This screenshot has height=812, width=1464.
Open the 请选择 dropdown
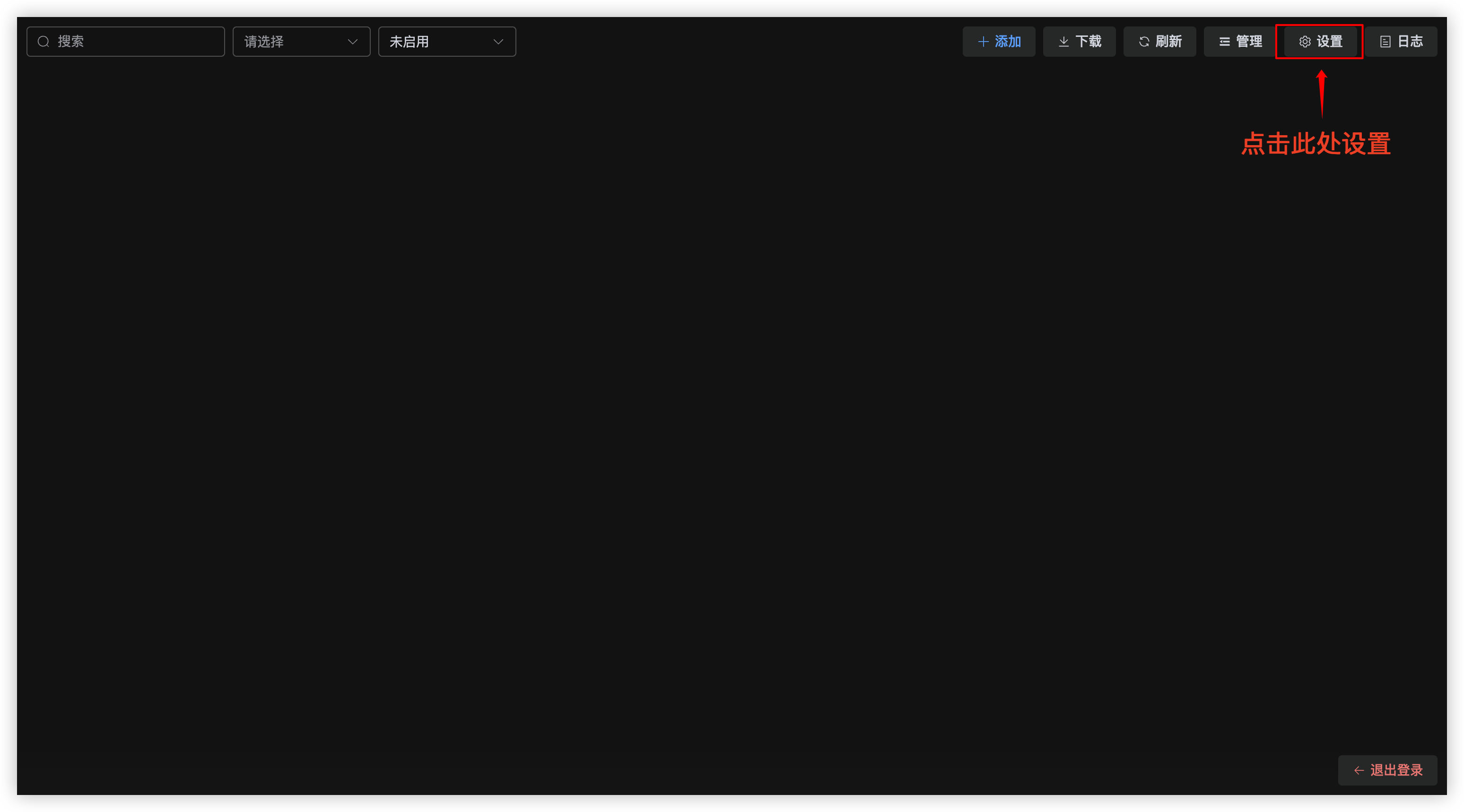301,42
